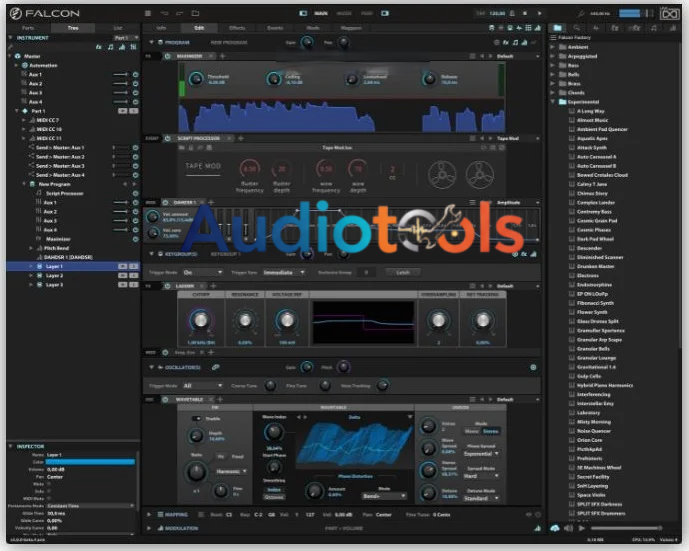Click the Layer 1 color swatch in the Inspector
Screen dimensions: 689x551
[x=90, y=462]
